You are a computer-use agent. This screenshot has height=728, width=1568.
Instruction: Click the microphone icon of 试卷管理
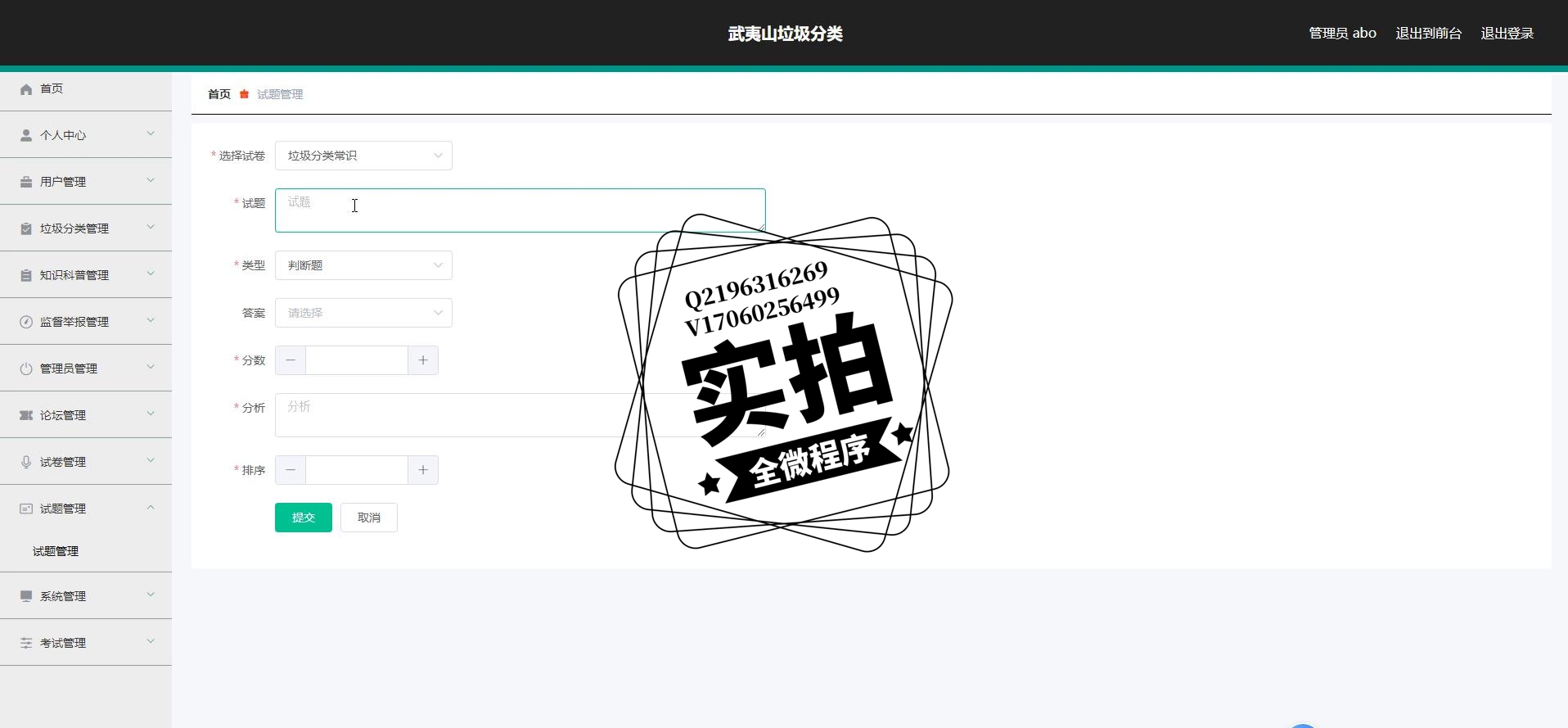click(x=26, y=462)
